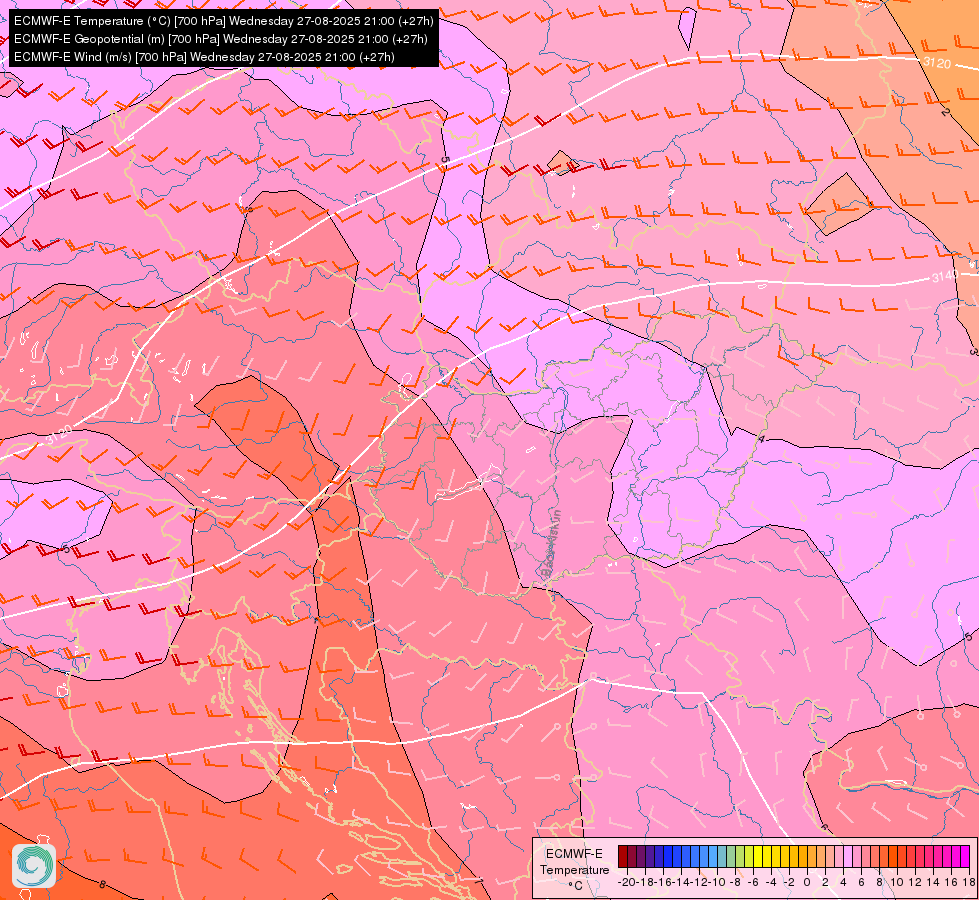Pick the dark red swatch in legend
979x900 pixels.
tap(623, 856)
